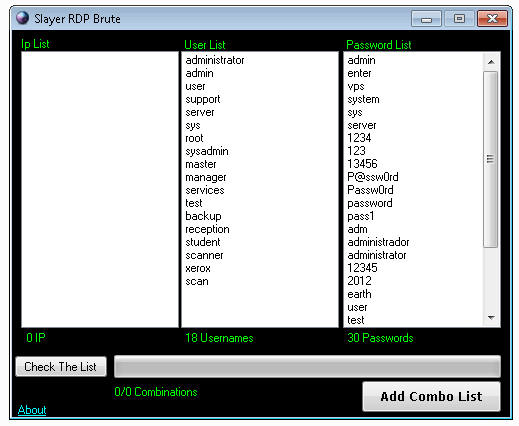
Task: Select 'backup' in the User List
Action: 203,216
